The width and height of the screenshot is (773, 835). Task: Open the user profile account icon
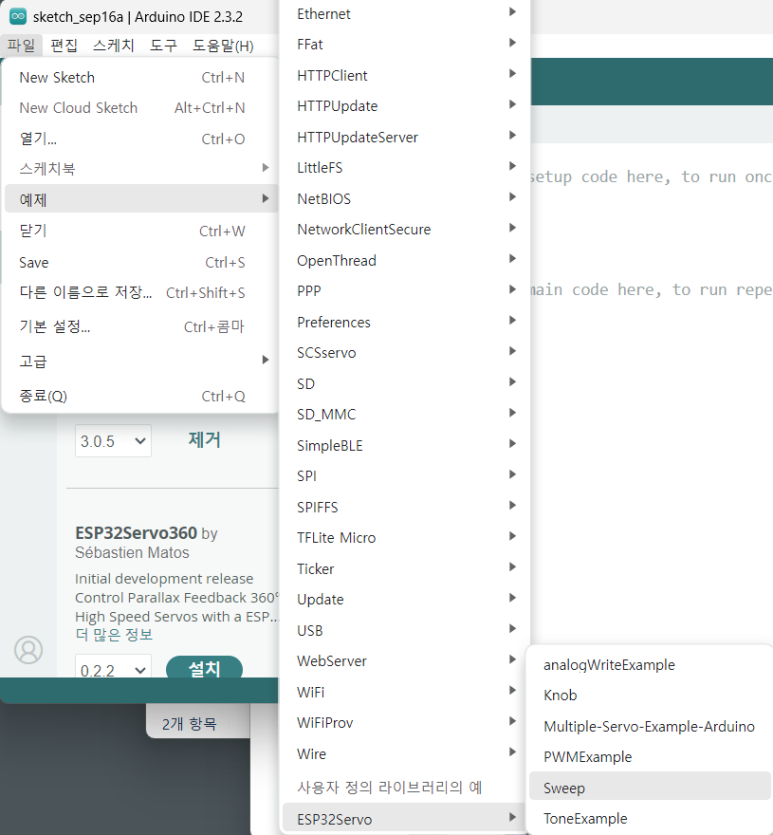[x=28, y=650]
